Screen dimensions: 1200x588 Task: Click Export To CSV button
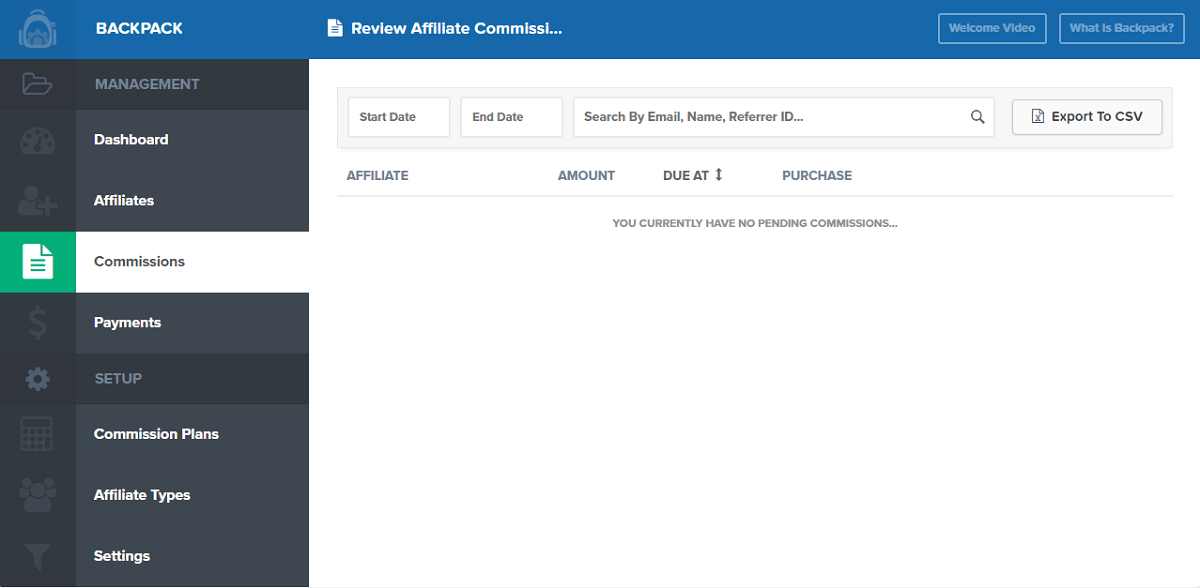pyautogui.click(x=1087, y=117)
